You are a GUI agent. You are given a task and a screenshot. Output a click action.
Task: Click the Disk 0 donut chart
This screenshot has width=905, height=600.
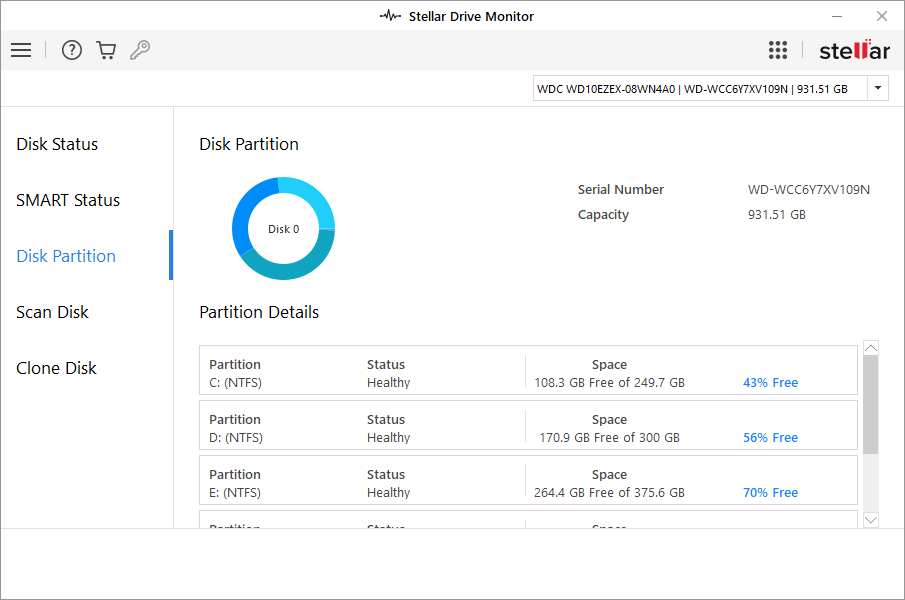[284, 229]
